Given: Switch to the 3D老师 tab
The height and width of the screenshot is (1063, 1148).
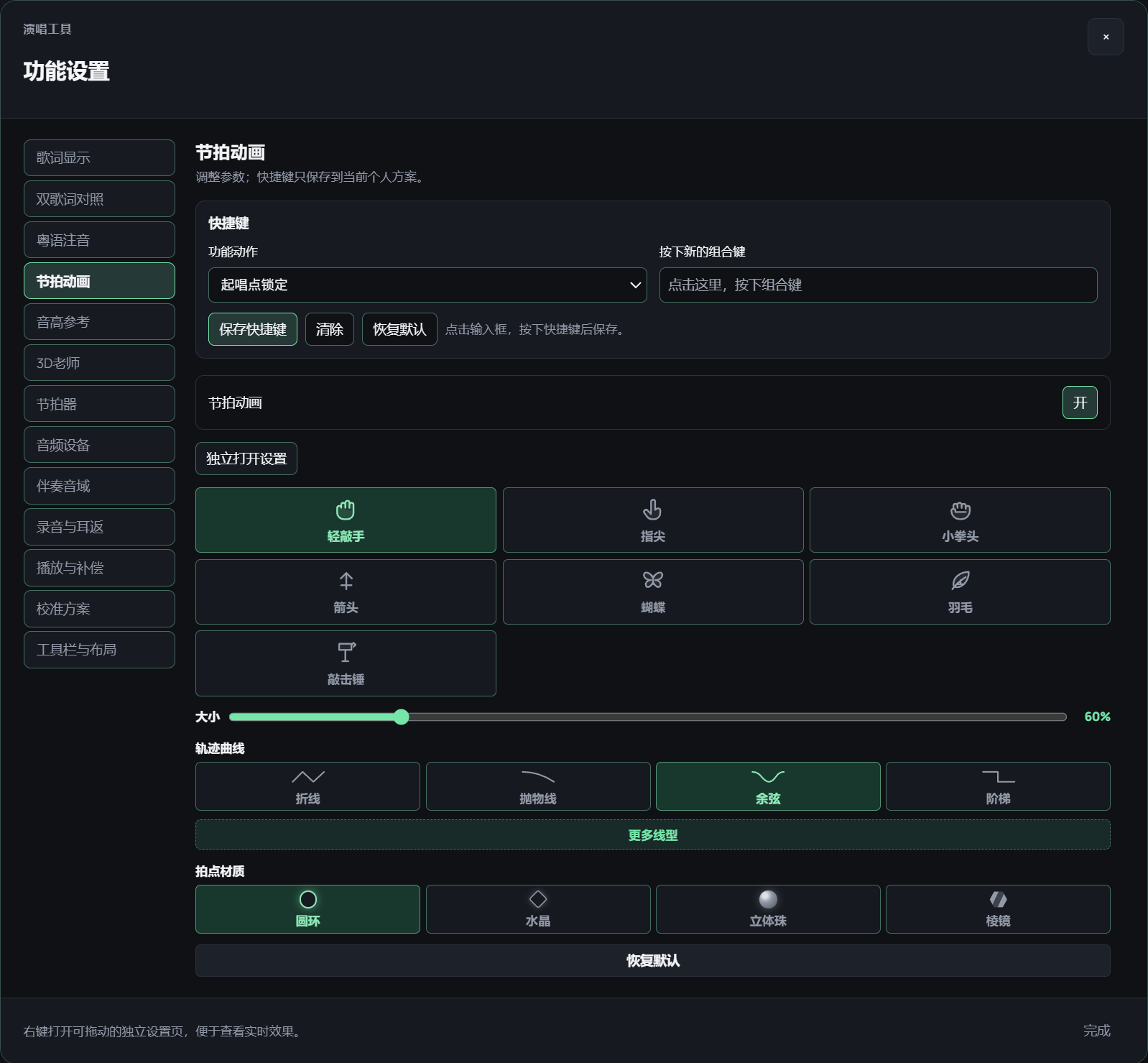Looking at the screenshot, I should coord(99,363).
